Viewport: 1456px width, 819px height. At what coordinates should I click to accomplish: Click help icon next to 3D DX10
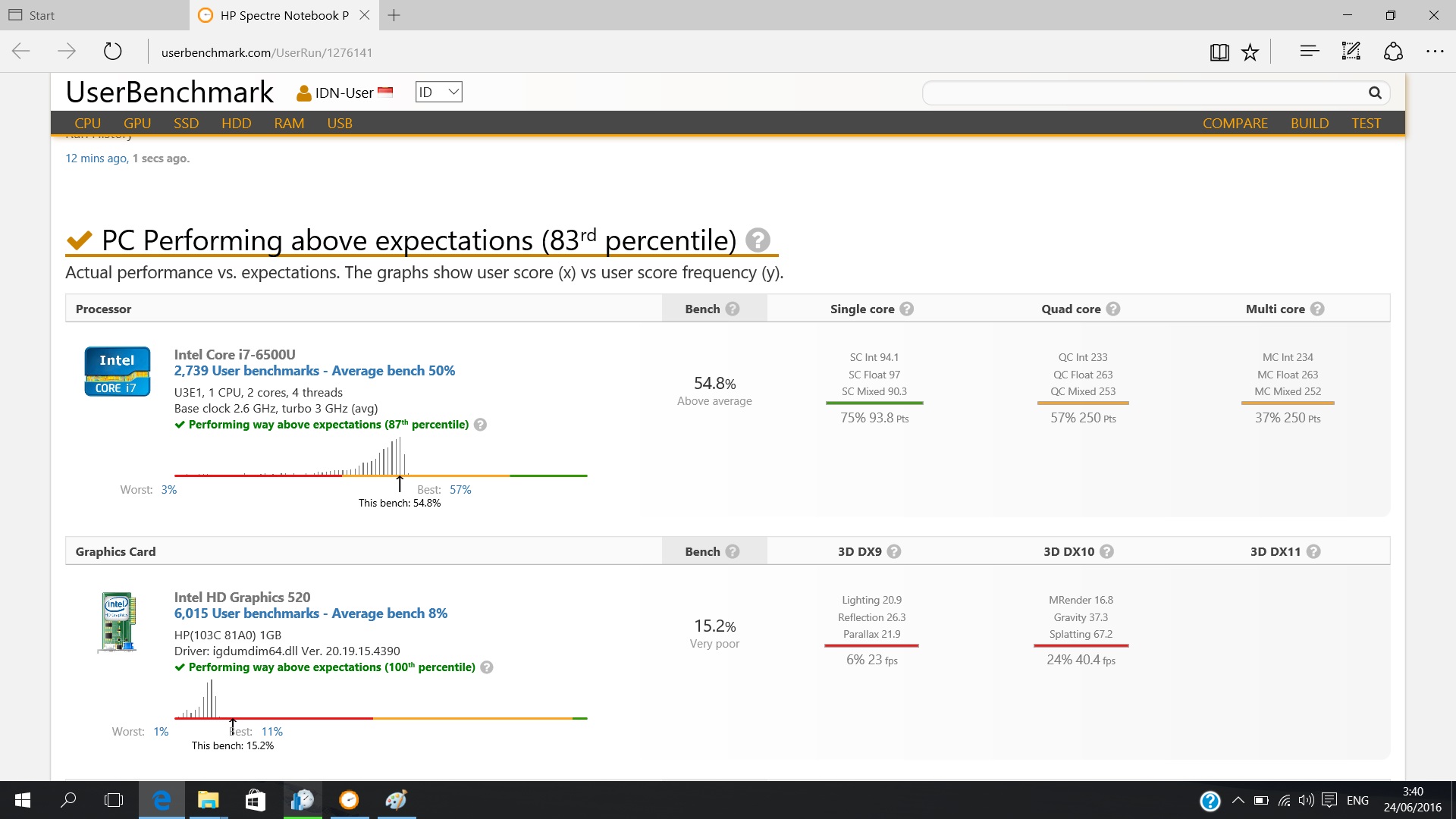1107,552
